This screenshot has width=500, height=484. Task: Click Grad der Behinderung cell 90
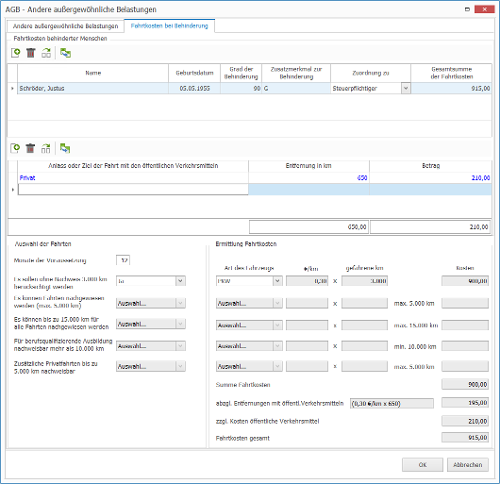(x=241, y=88)
